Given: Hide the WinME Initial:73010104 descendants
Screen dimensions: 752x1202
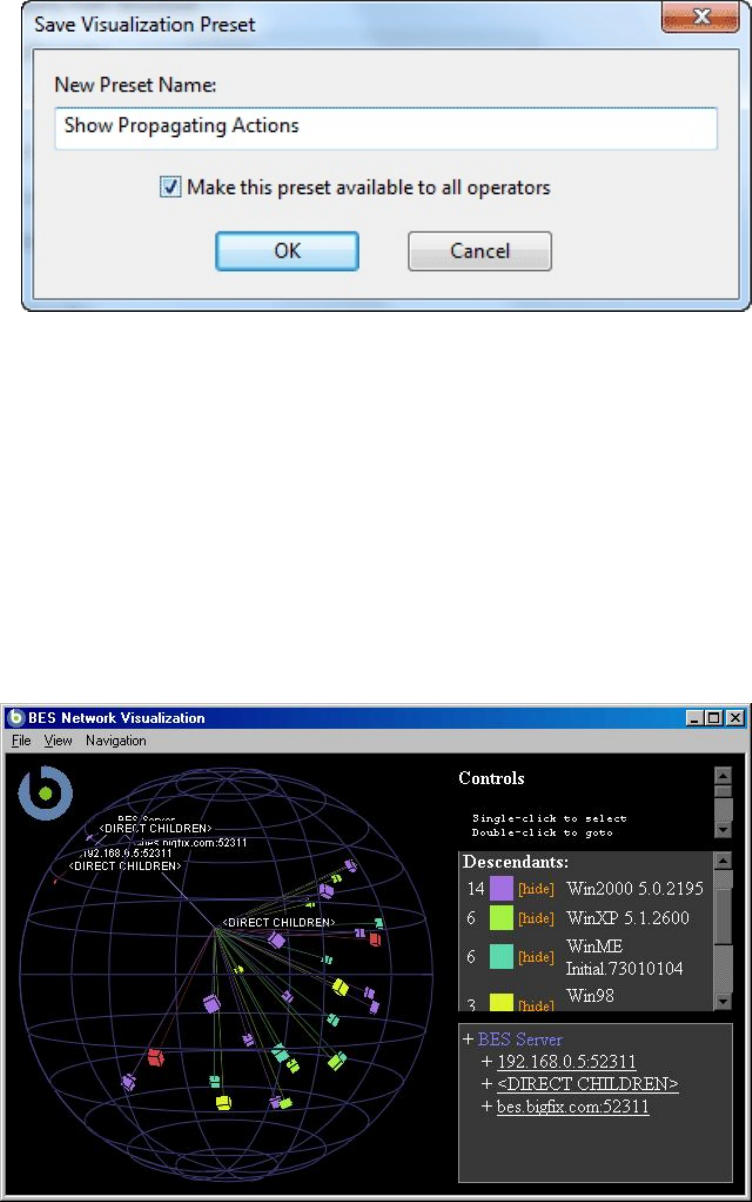Looking at the screenshot, I should tap(536, 958).
